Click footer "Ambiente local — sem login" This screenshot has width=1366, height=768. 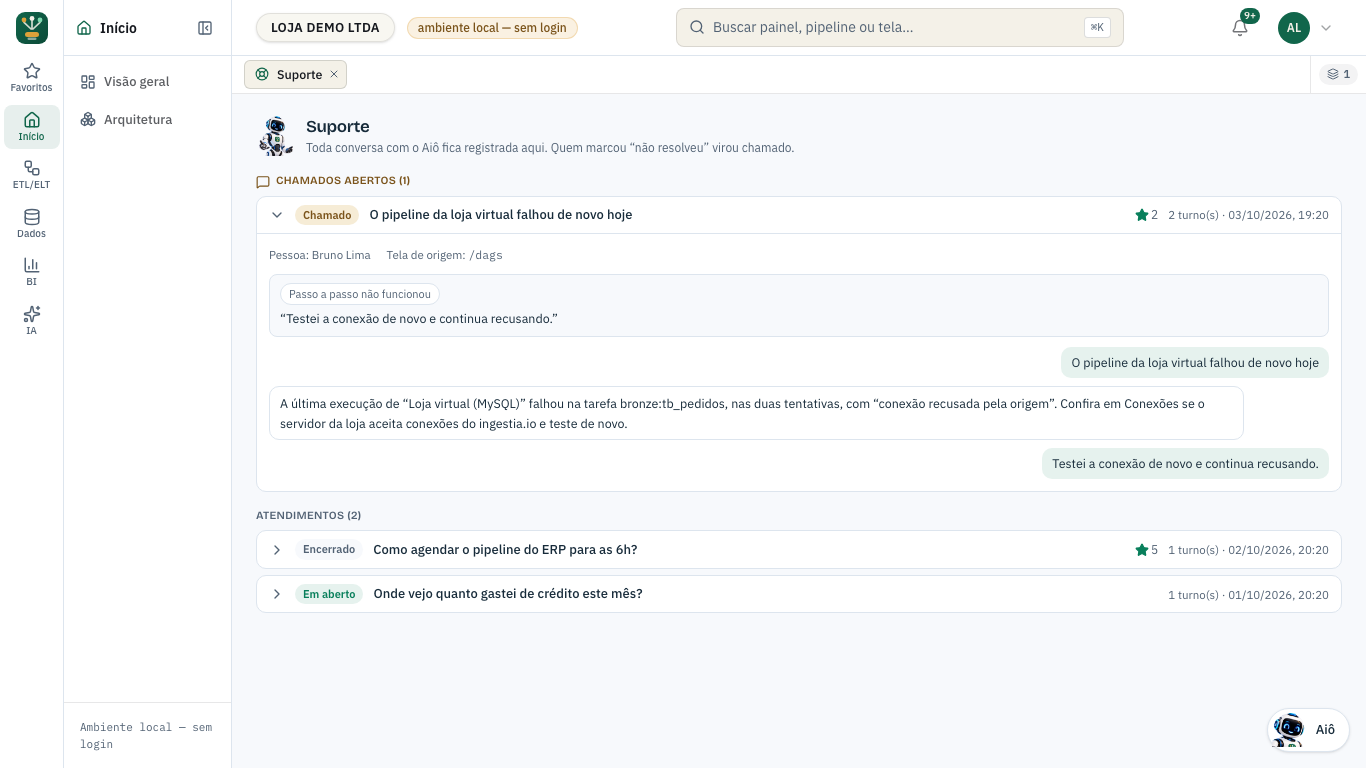(x=146, y=736)
